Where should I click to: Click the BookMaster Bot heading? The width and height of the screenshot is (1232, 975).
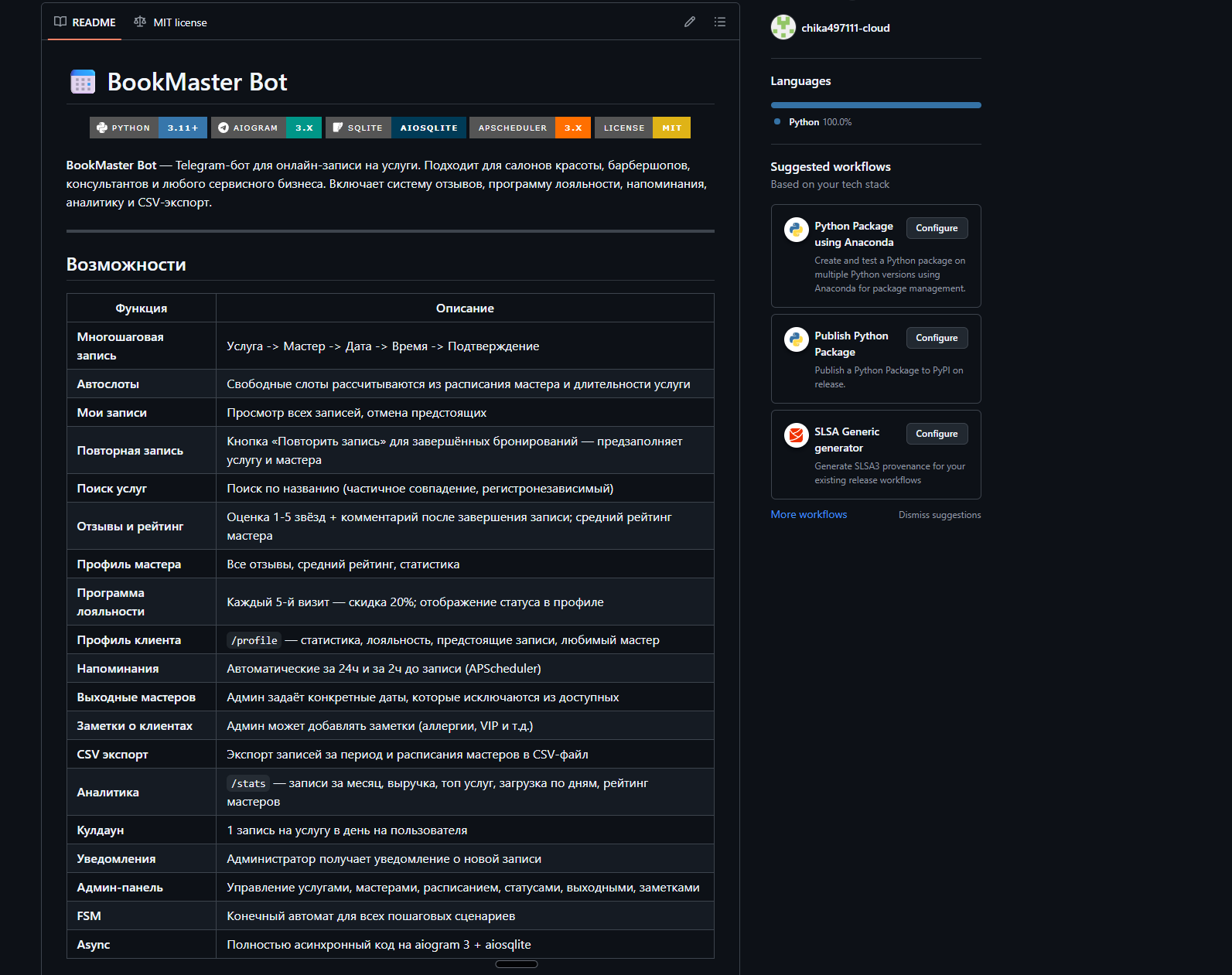click(197, 82)
